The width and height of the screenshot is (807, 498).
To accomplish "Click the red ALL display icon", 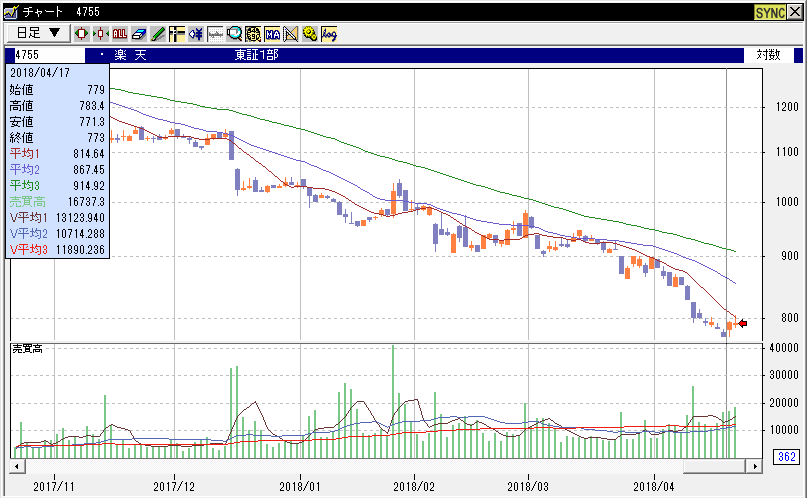I will (x=119, y=33).
